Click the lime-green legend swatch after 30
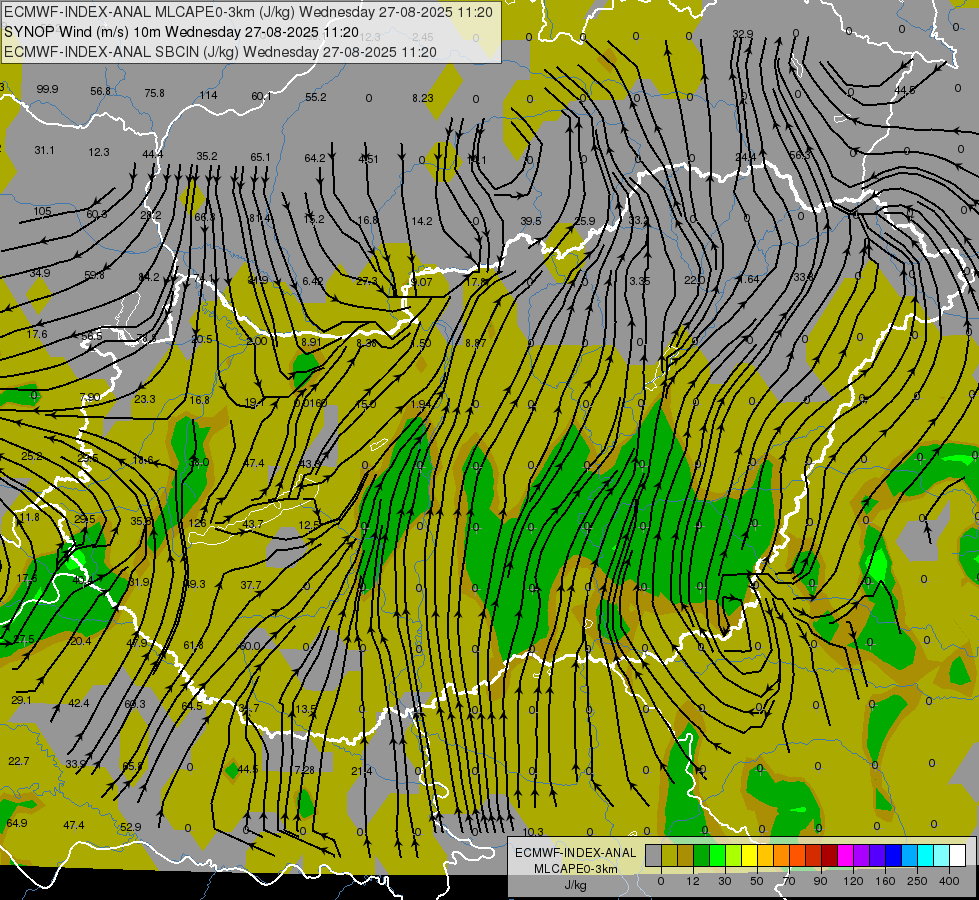The image size is (979, 900). tap(734, 855)
